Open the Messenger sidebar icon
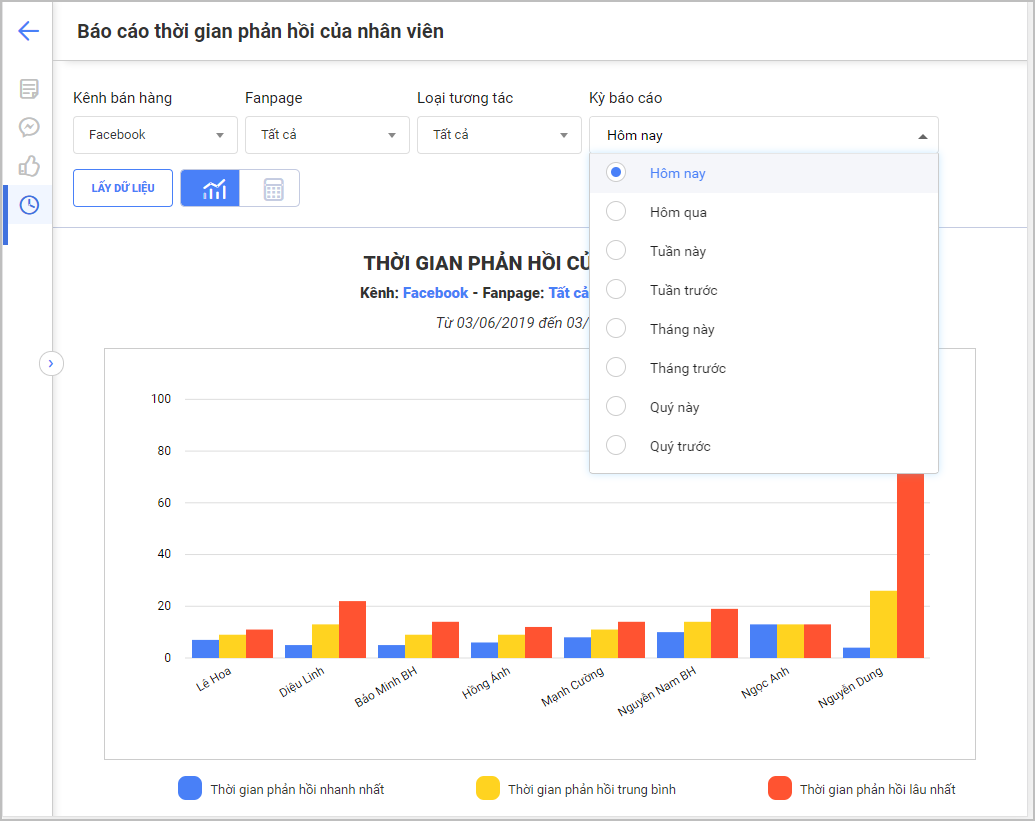 pyautogui.click(x=29, y=127)
